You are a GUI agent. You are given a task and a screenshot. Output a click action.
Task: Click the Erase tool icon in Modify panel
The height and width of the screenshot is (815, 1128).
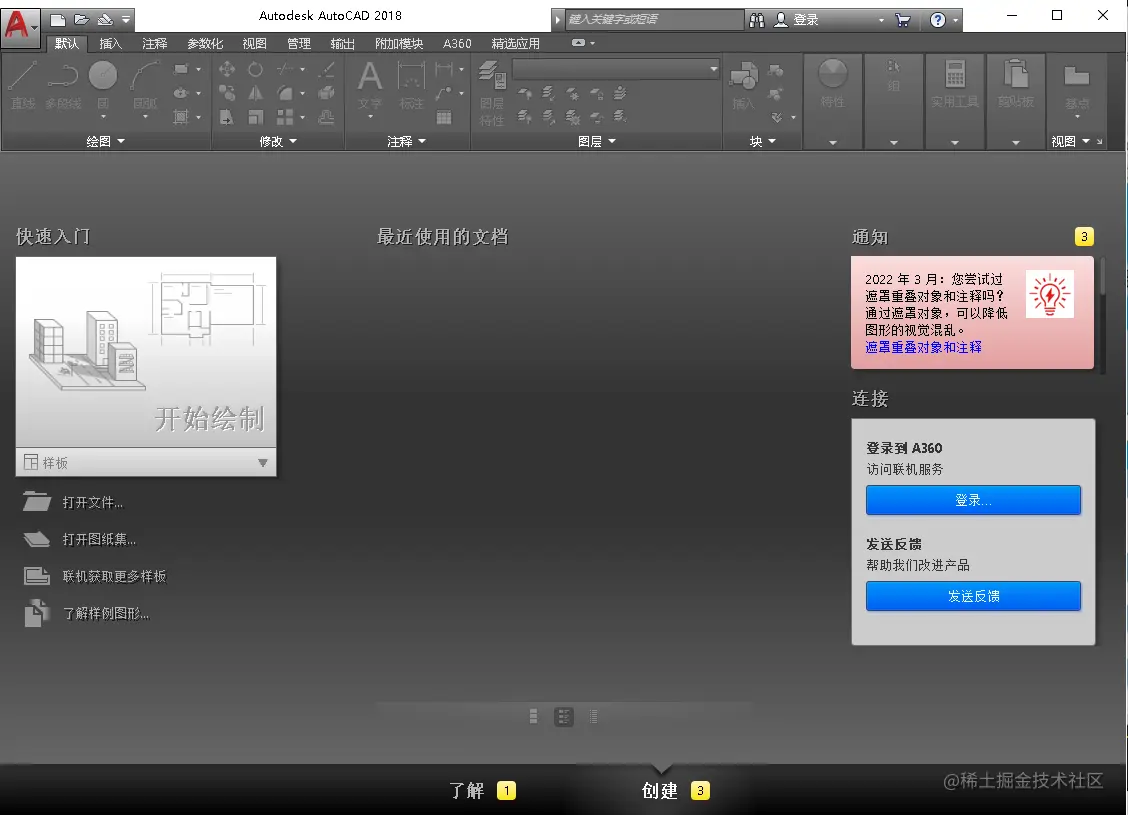pyautogui.click(x=326, y=69)
